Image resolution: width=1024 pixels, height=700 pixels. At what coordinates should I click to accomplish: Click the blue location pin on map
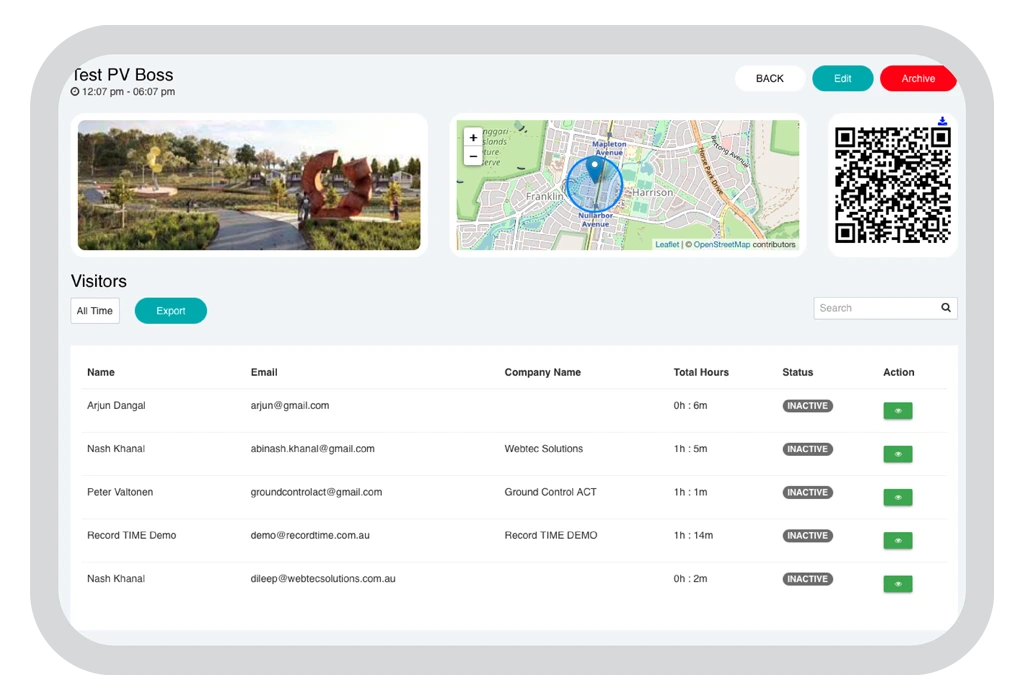594,169
